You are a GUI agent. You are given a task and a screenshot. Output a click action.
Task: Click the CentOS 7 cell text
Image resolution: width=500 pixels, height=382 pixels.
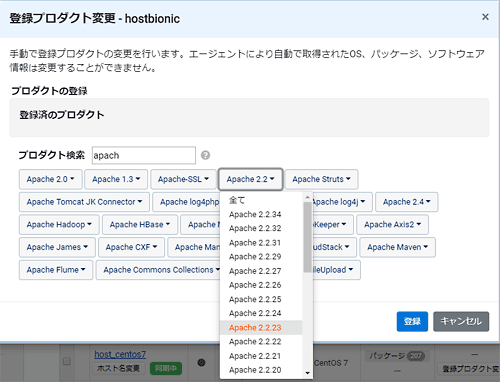pos(331,363)
